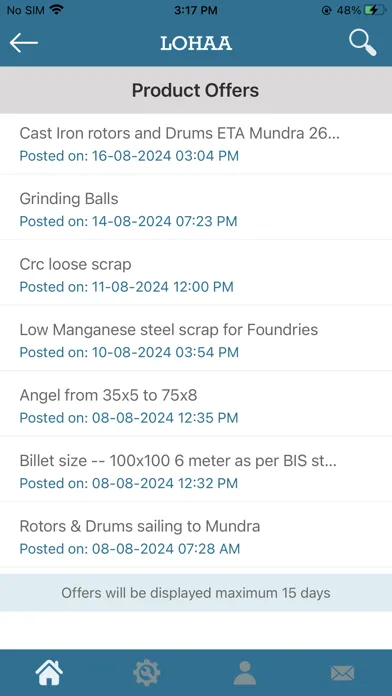Open Billet size 100x100 6 meter offer

[196, 471]
